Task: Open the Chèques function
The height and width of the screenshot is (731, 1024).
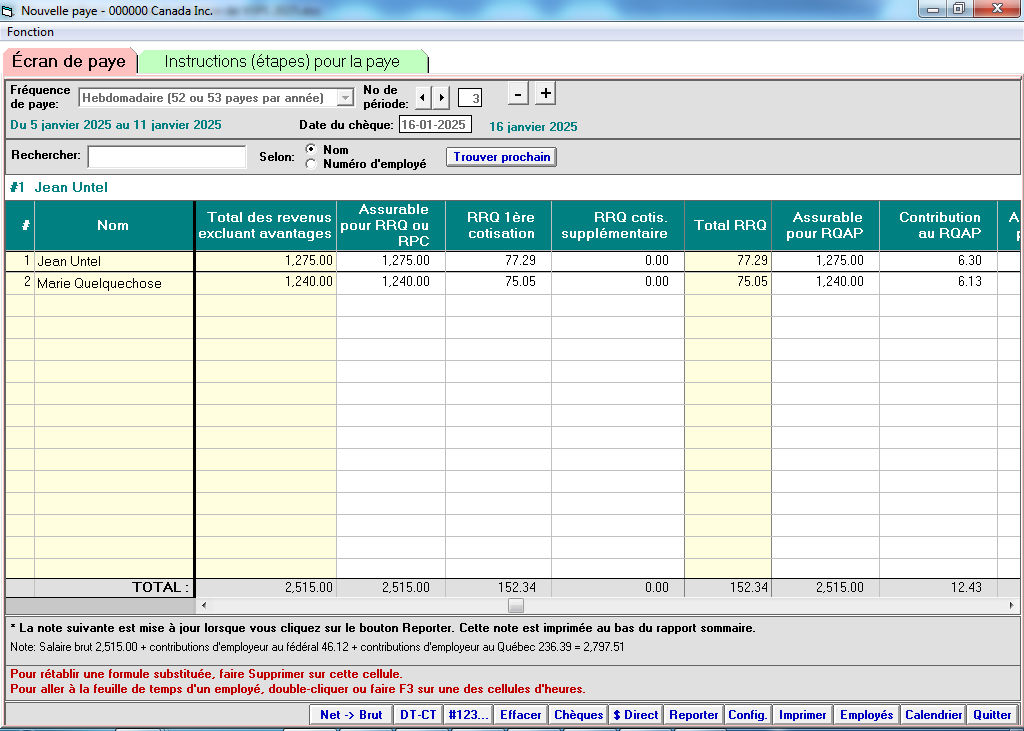Action: pos(579,715)
